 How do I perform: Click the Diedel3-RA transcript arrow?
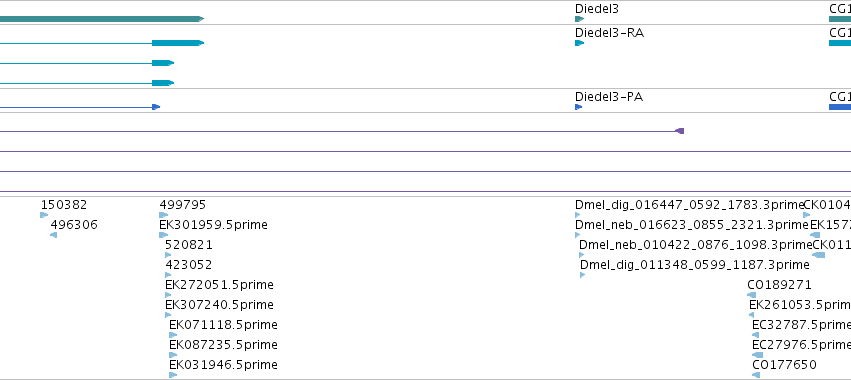580,43
